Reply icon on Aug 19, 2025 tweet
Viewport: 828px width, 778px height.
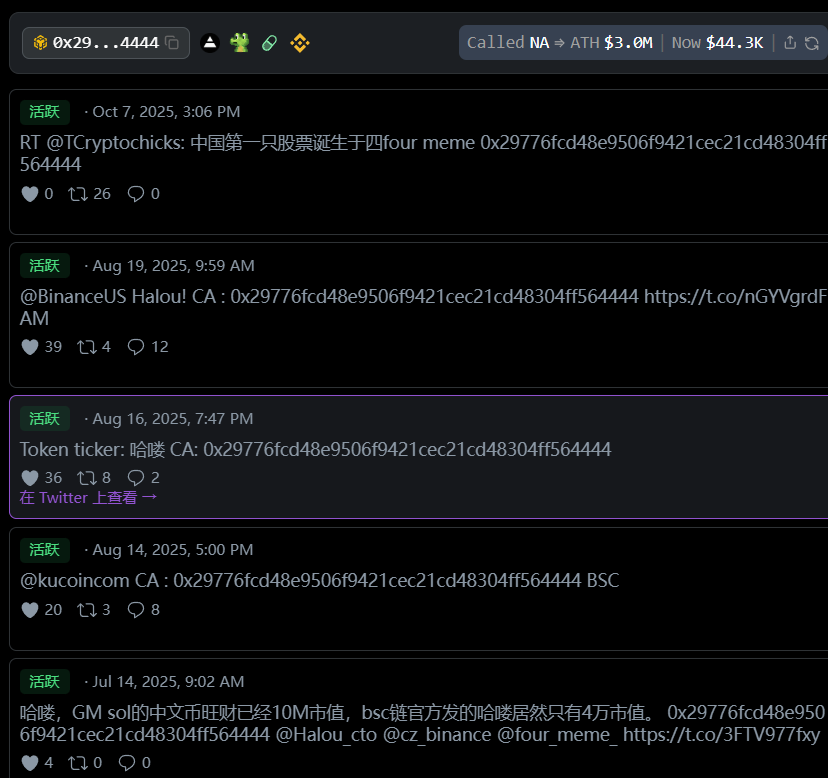tap(136, 347)
